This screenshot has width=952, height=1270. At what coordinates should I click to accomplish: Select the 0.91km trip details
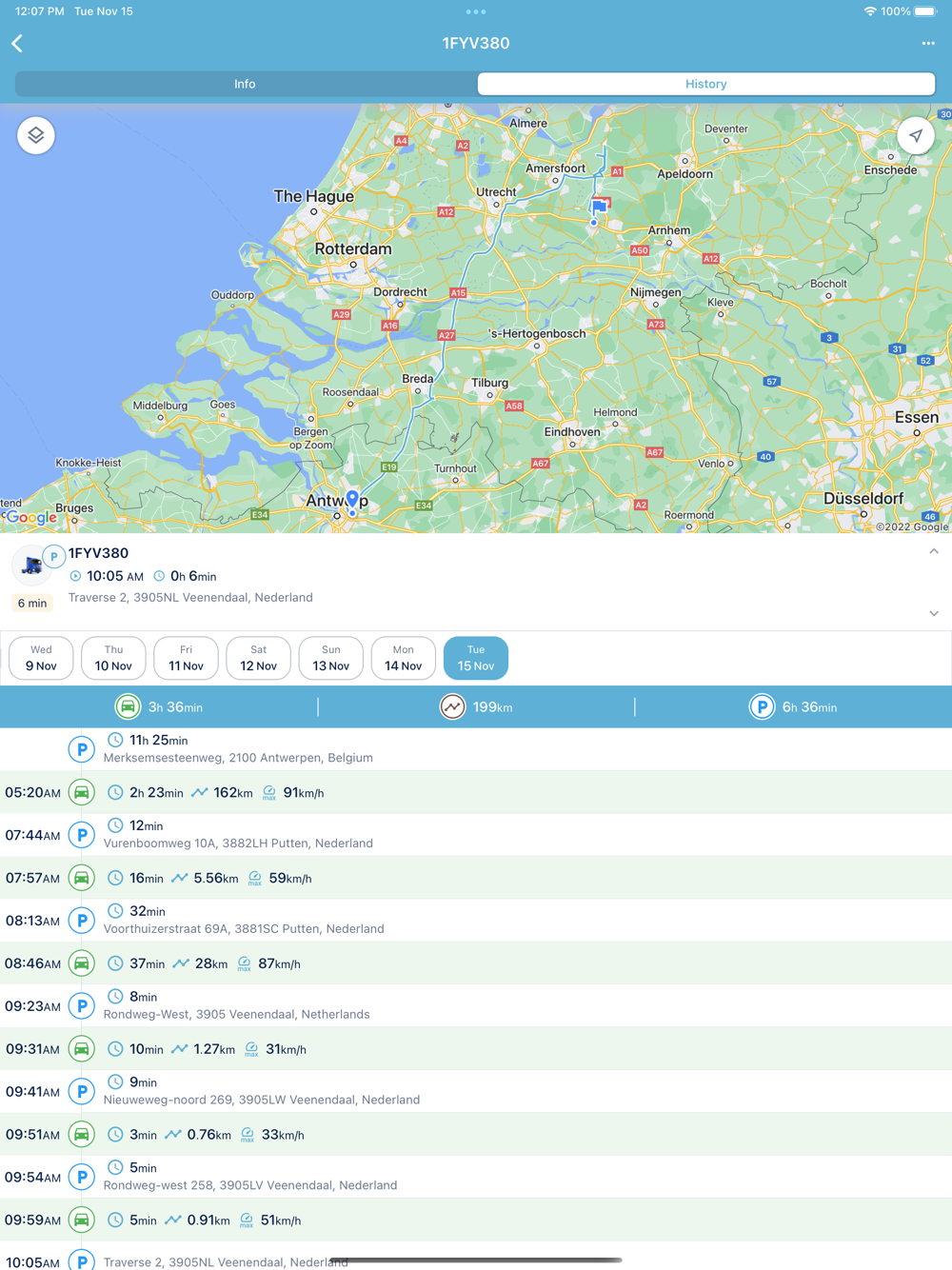point(476,1220)
